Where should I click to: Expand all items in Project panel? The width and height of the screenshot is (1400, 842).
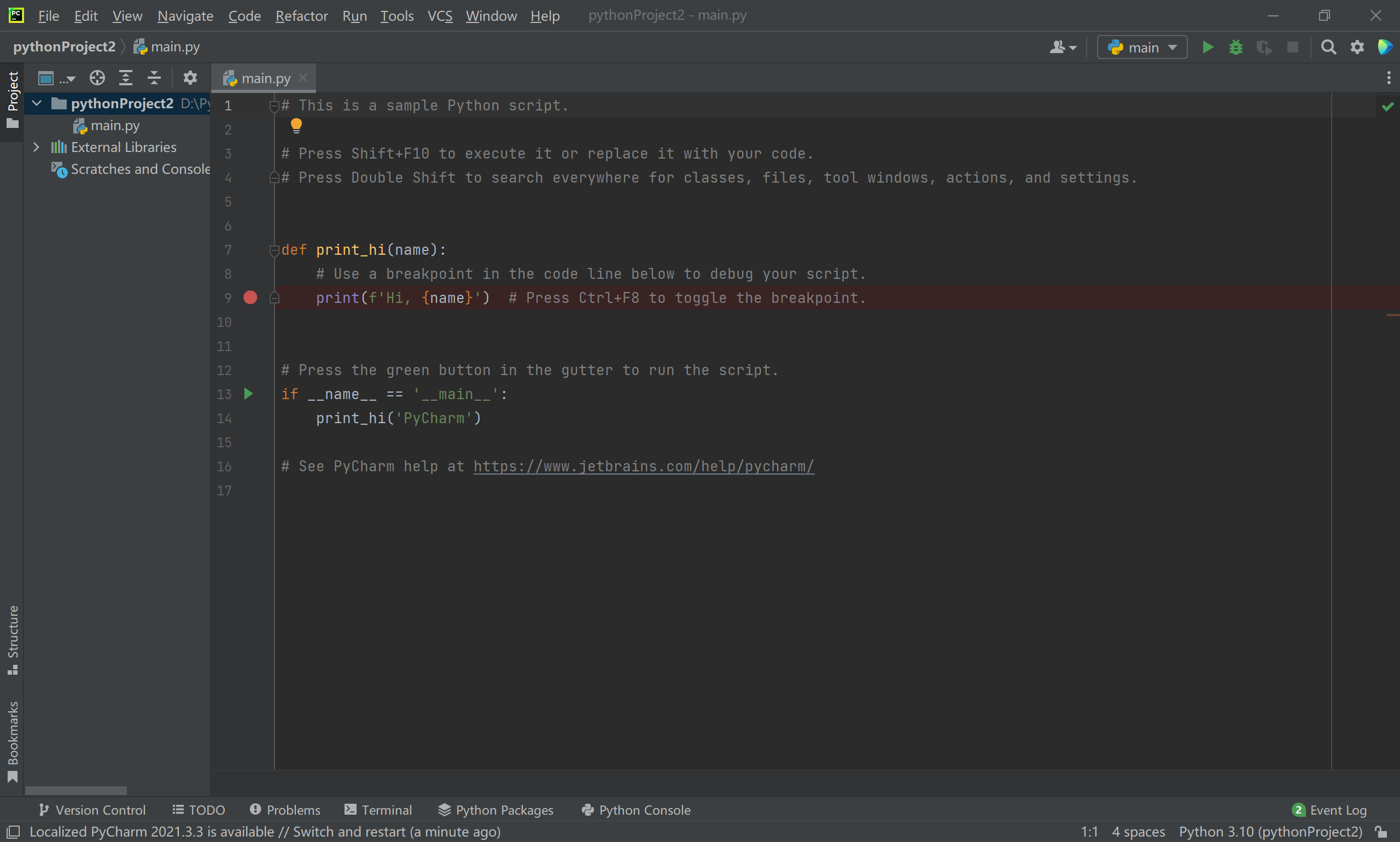point(125,78)
